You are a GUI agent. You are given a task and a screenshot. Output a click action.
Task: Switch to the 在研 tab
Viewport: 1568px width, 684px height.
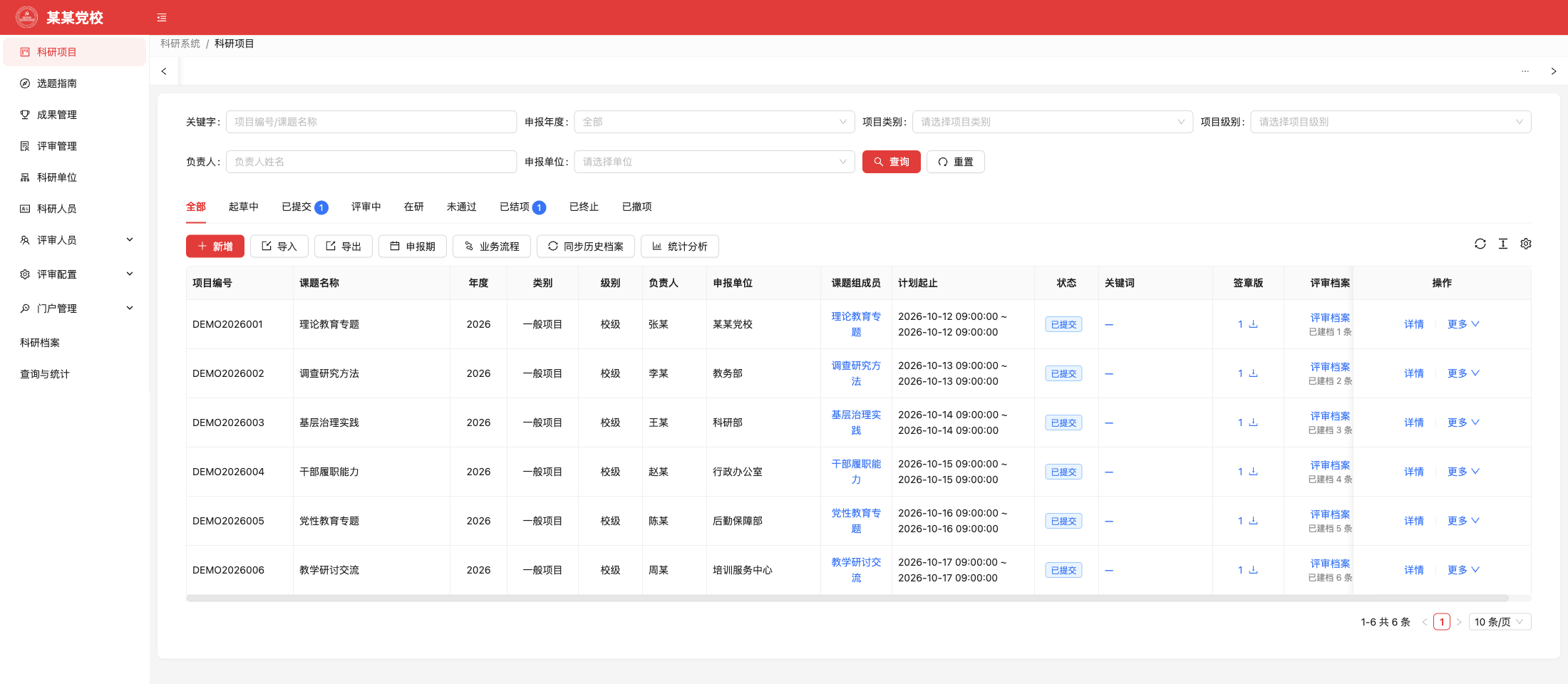coord(414,207)
